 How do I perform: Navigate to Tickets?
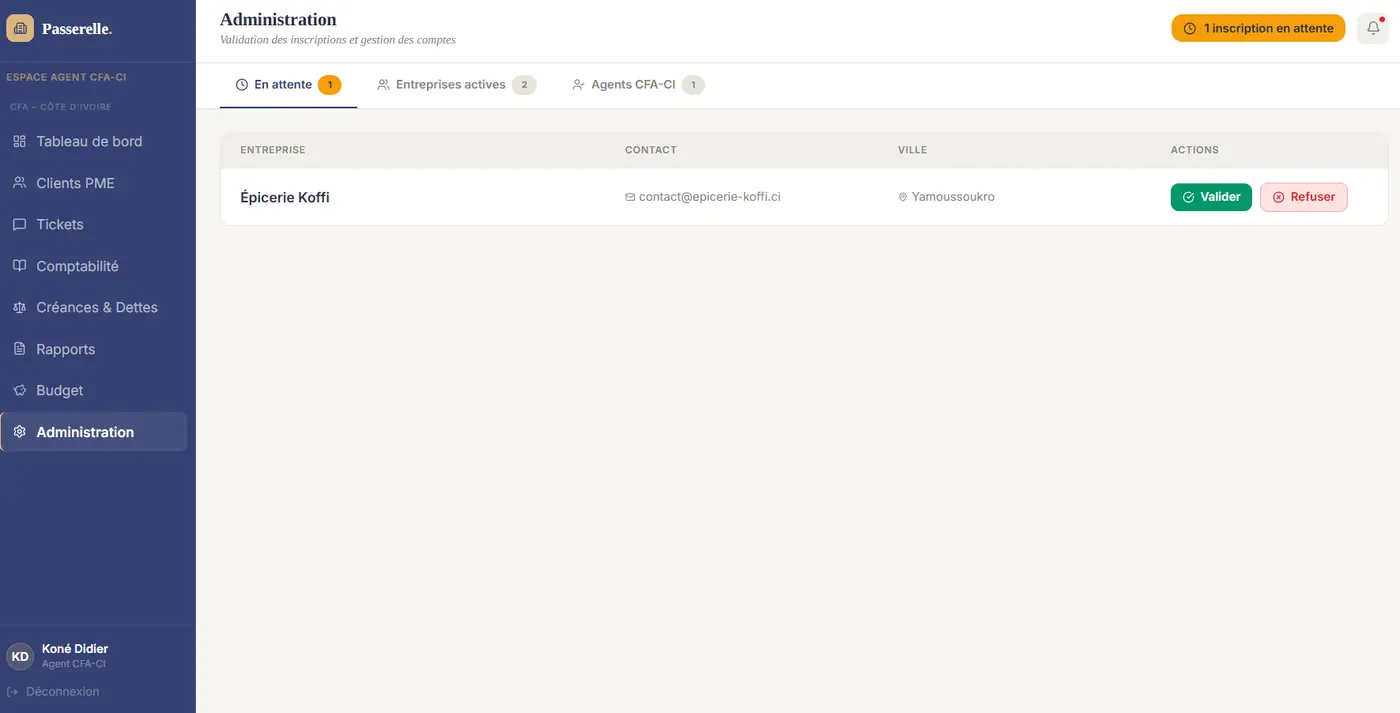[94, 225]
